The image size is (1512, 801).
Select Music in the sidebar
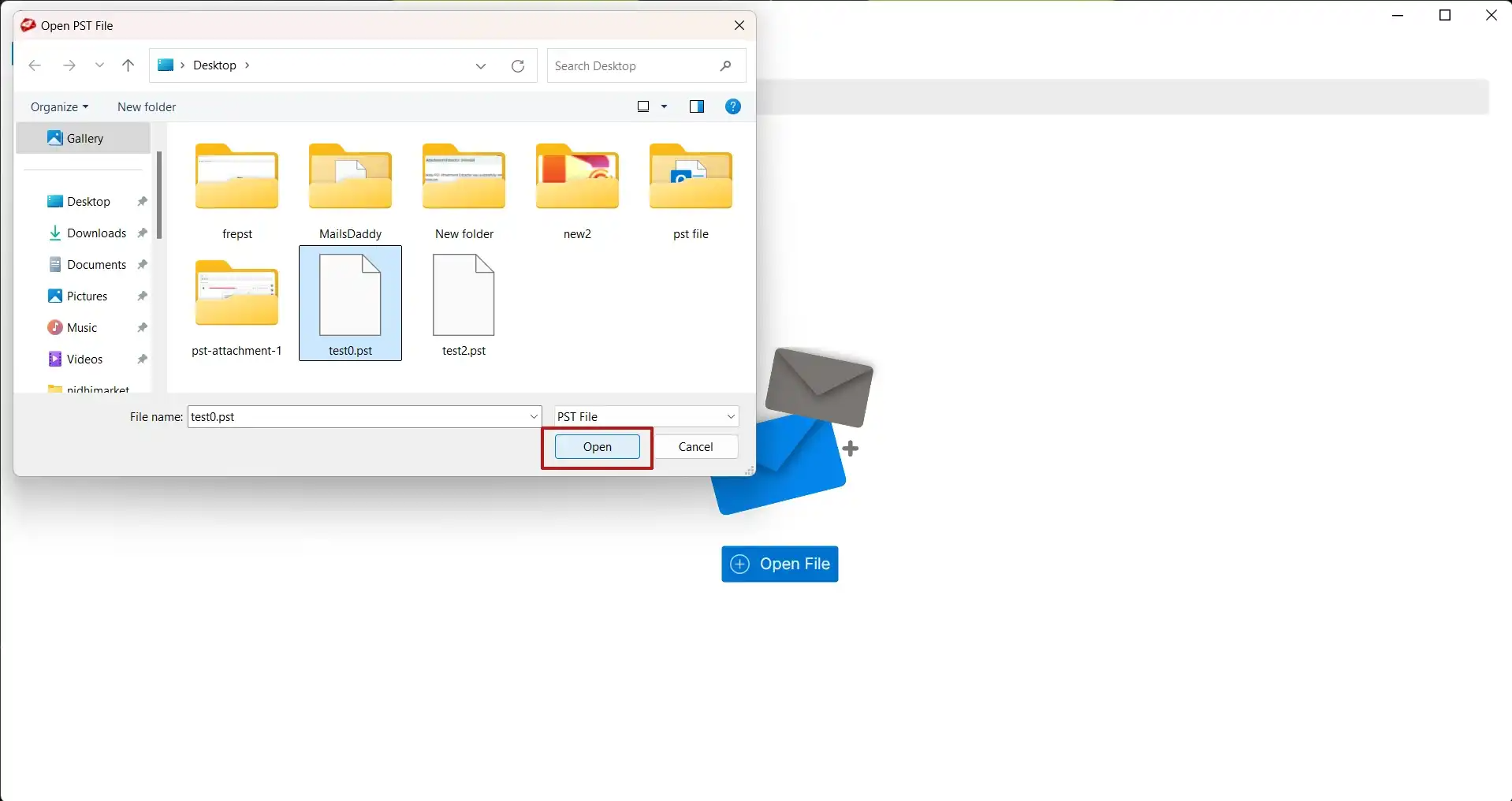(x=84, y=328)
